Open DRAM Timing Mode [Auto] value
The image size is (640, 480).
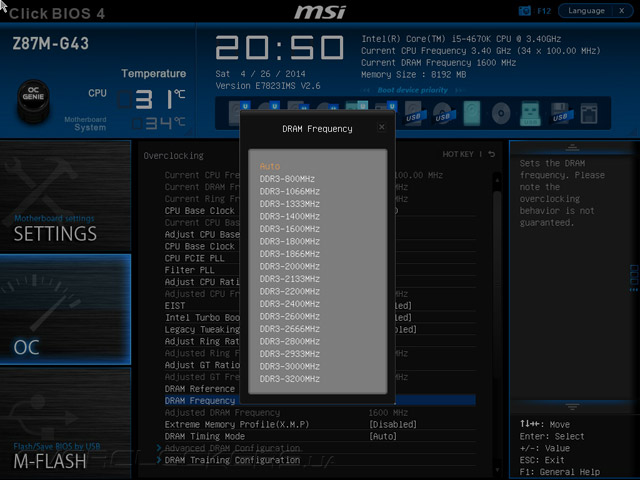click(x=383, y=436)
